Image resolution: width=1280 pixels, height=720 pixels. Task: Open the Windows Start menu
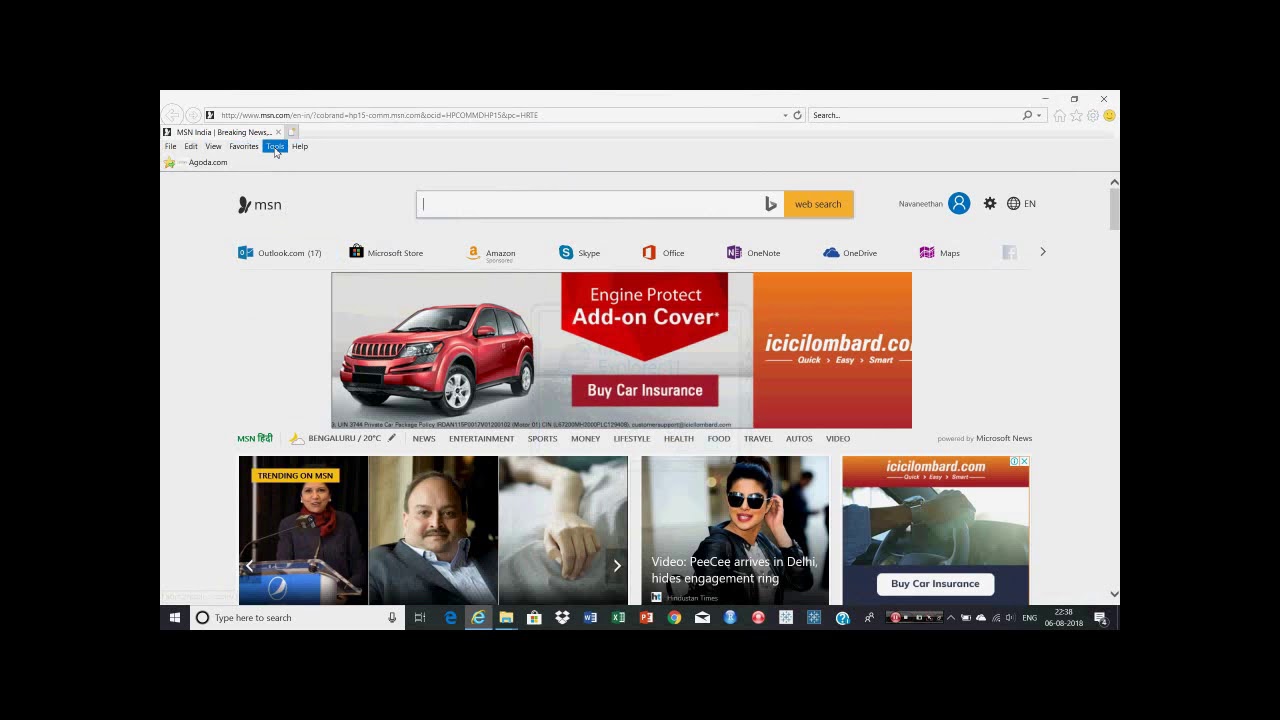click(174, 618)
